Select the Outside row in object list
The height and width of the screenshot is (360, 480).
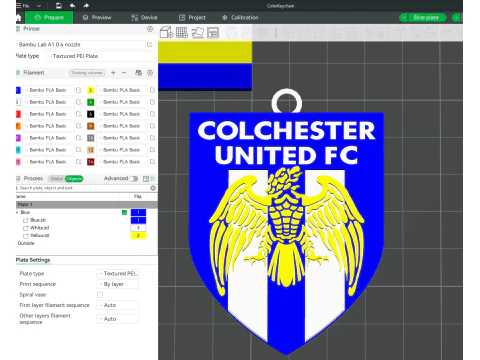pos(26,243)
